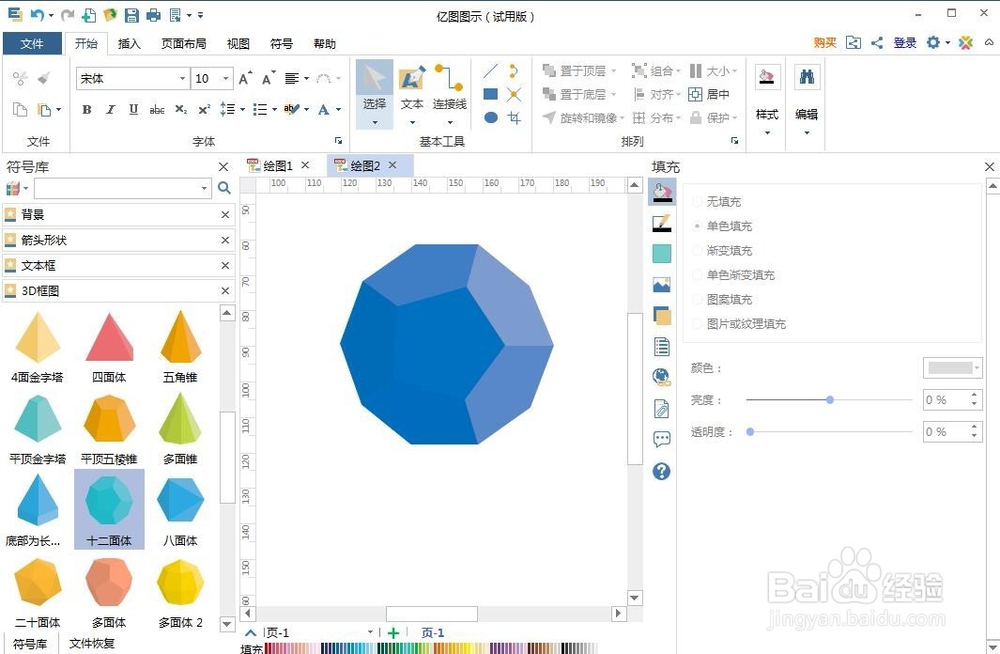Switch to the 插入 ribbon tab
Image resolution: width=1000 pixels, height=654 pixels.
tap(129, 43)
